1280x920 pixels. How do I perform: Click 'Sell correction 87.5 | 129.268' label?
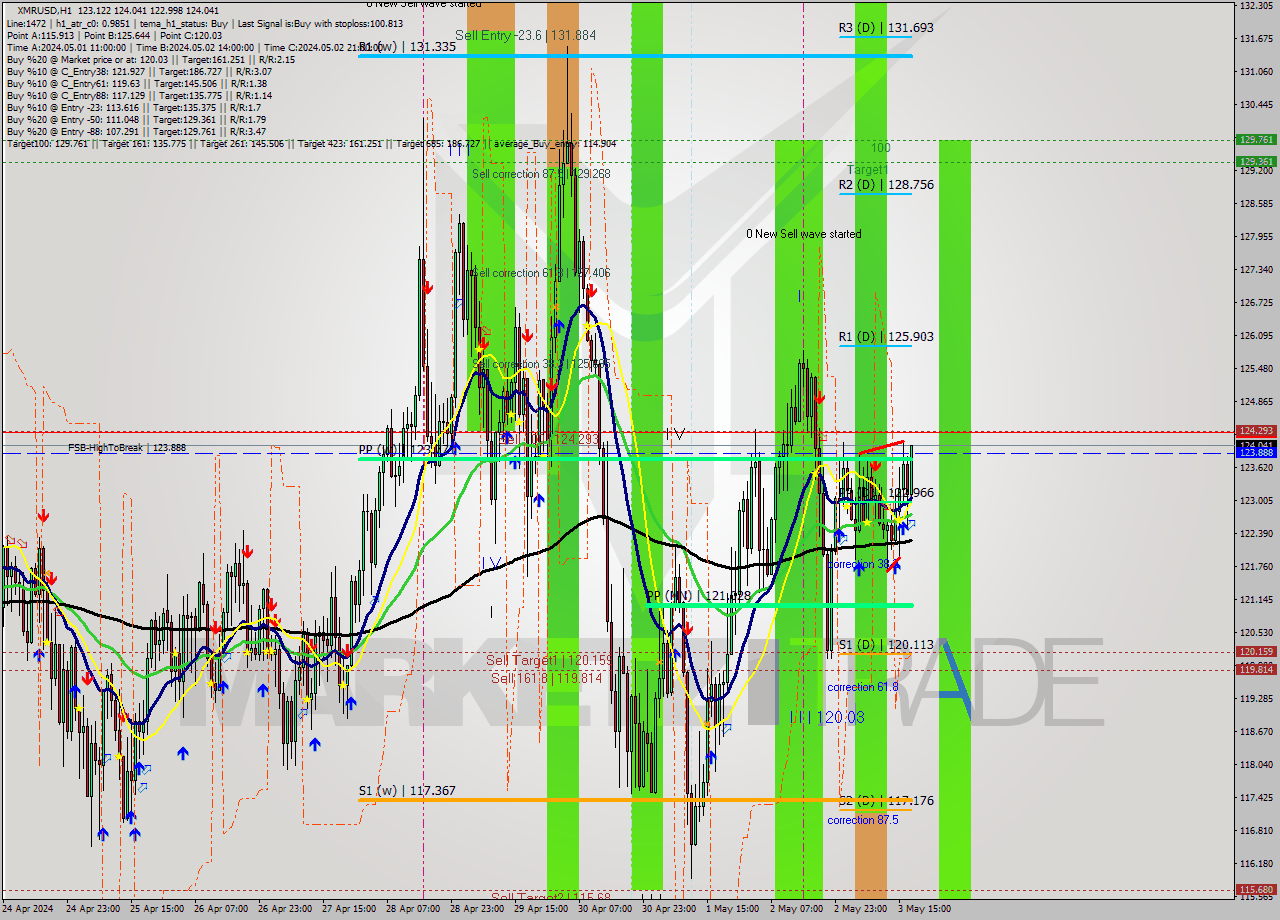coord(541,174)
